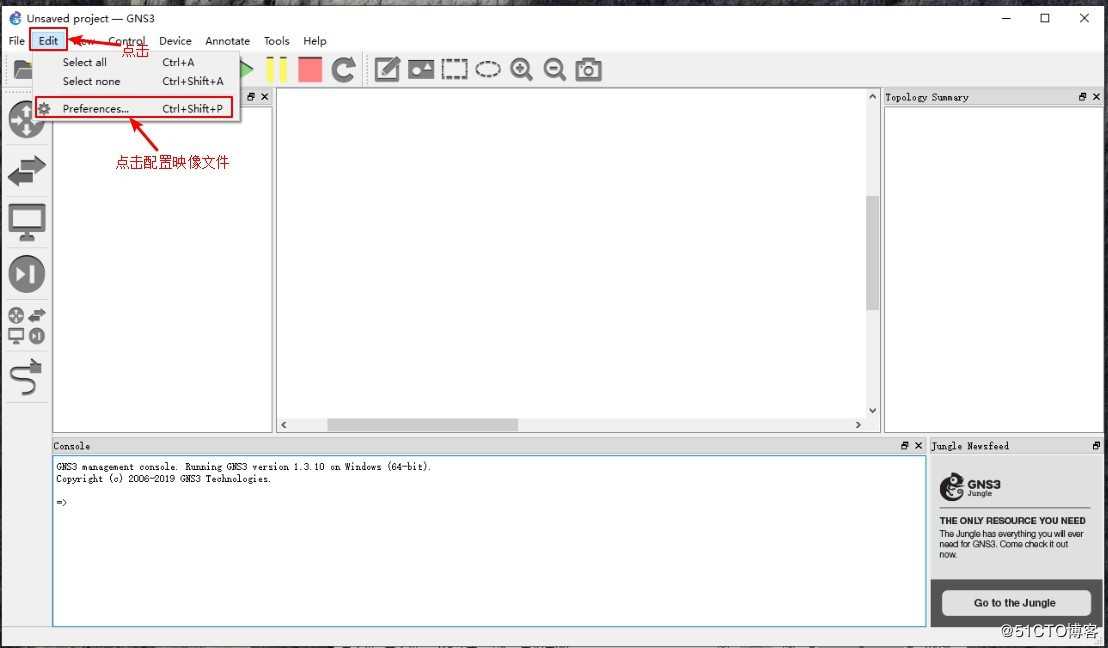Screen dimensions: 1108x648
Task: Click the GNS3 app icon in title bar
Action: 15,18
